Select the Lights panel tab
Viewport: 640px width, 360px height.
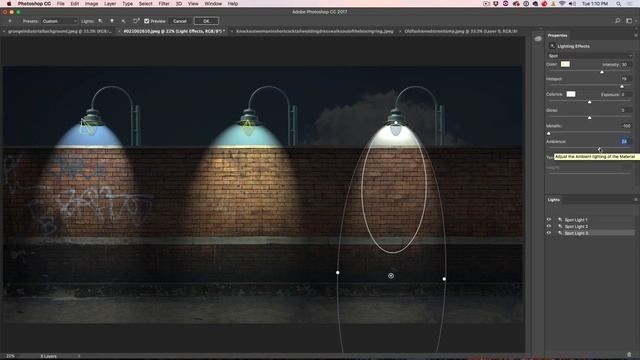coord(553,200)
